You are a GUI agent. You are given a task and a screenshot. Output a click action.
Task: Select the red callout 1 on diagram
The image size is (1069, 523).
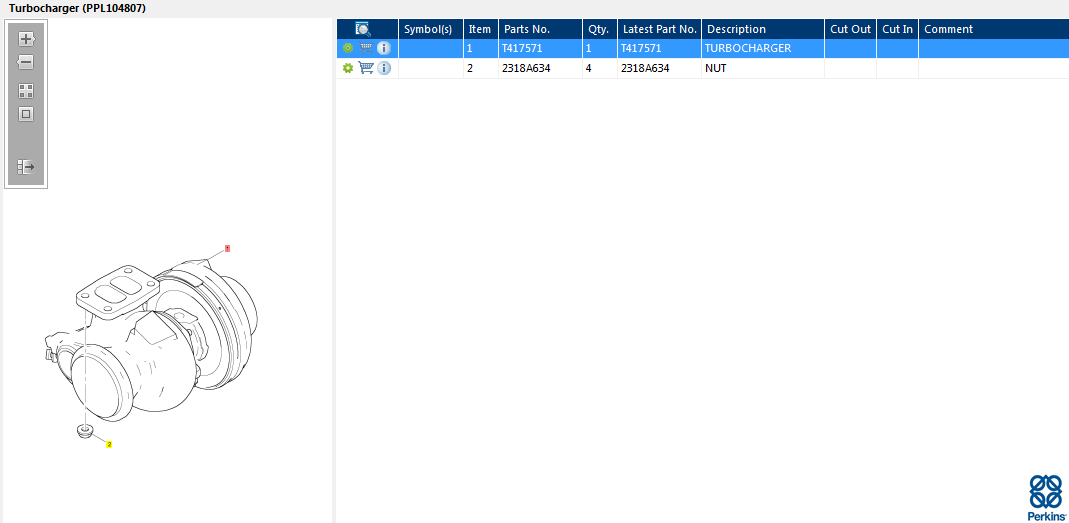[228, 248]
